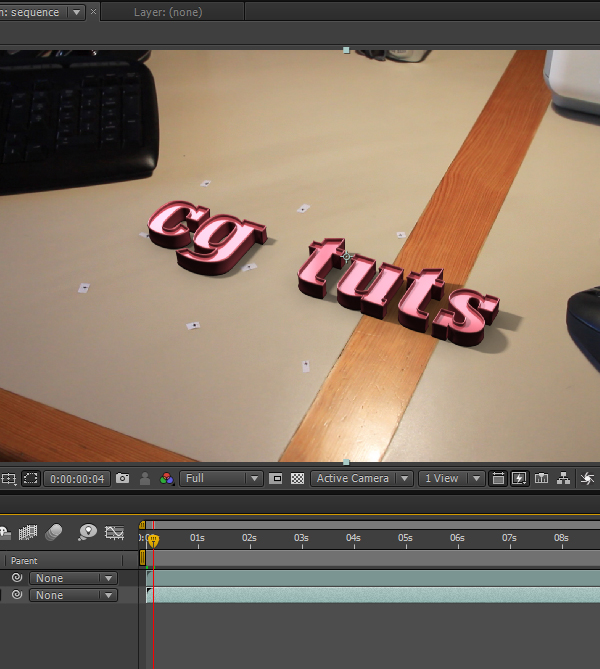Toggle mask and shape path visibility icon

tap(31, 478)
